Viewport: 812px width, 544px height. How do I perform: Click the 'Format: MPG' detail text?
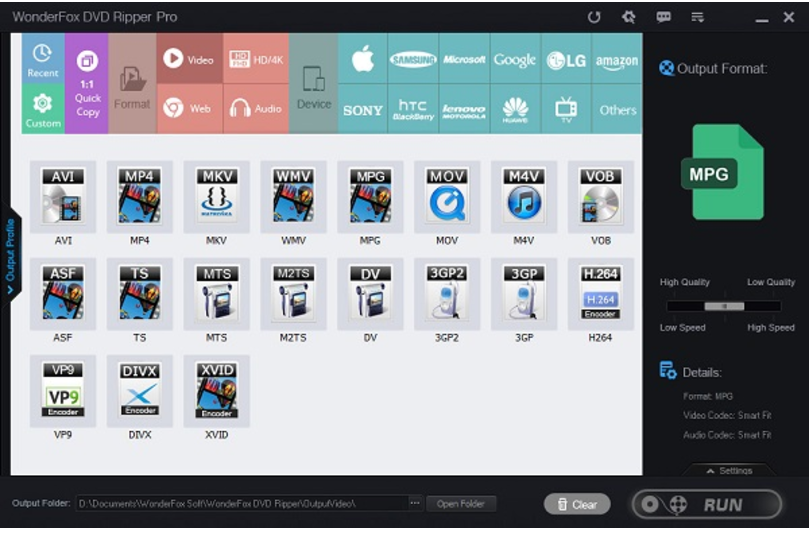click(x=708, y=396)
